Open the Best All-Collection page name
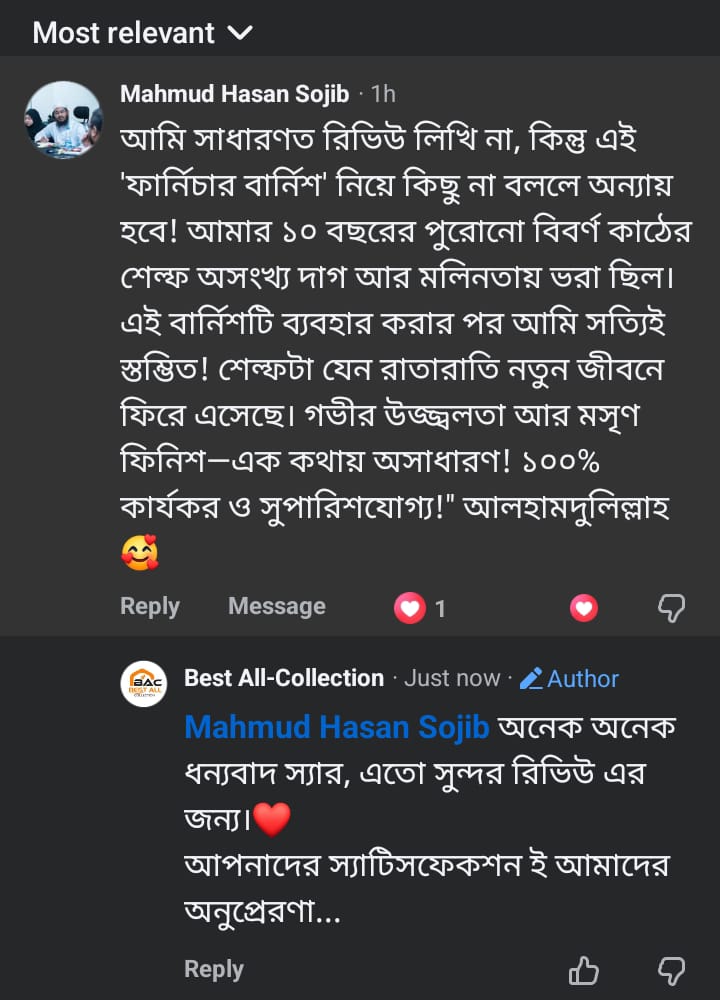This screenshot has width=720, height=1000. pos(284,678)
